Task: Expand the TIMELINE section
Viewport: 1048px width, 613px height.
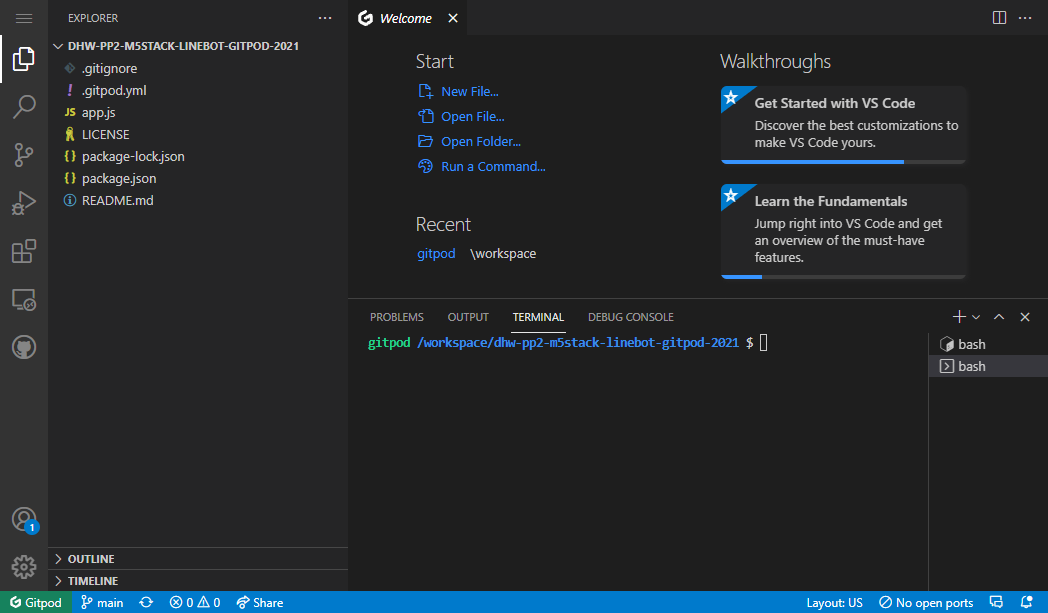Action: click(x=198, y=581)
